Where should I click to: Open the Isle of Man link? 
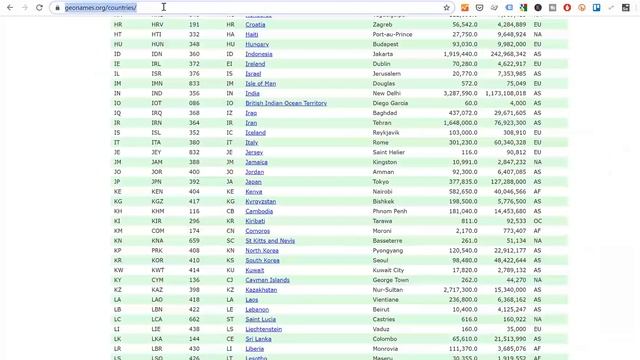[x=260, y=83]
